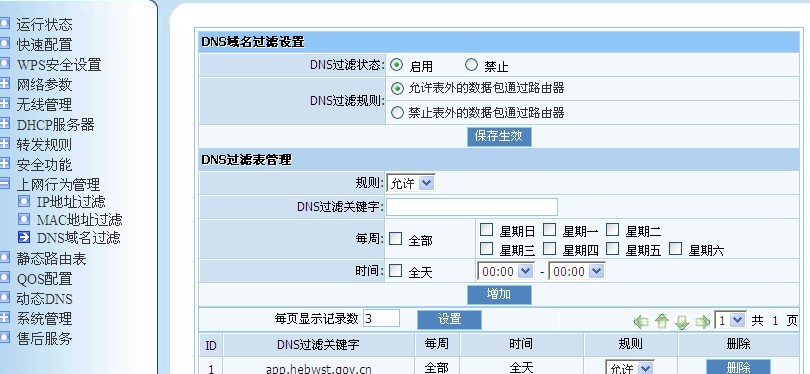Image resolution: width=810 pixels, height=374 pixels.
Task: Open the WPS安全设置 page
Action: pyautogui.click(x=59, y=65)
